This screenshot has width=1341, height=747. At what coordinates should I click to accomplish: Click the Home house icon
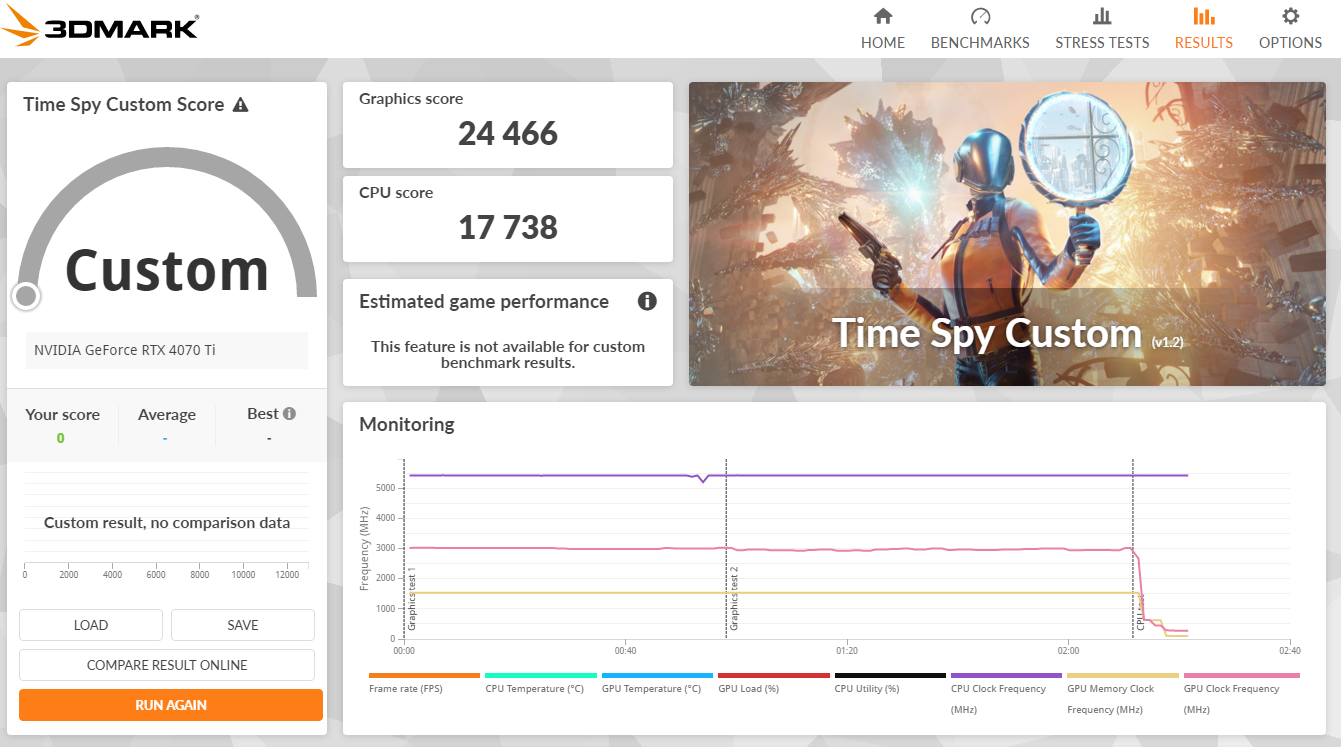pos(882,17)
